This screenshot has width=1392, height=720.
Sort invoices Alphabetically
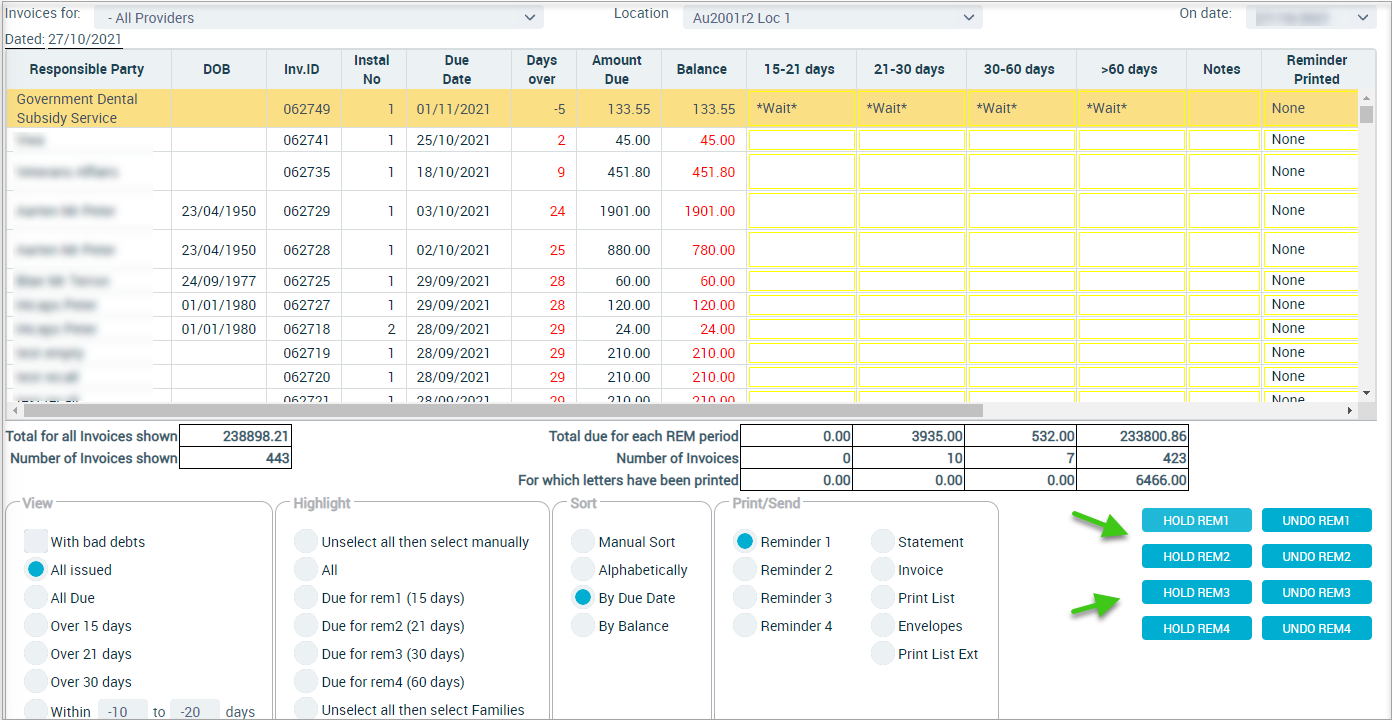[x=583, y=570]
